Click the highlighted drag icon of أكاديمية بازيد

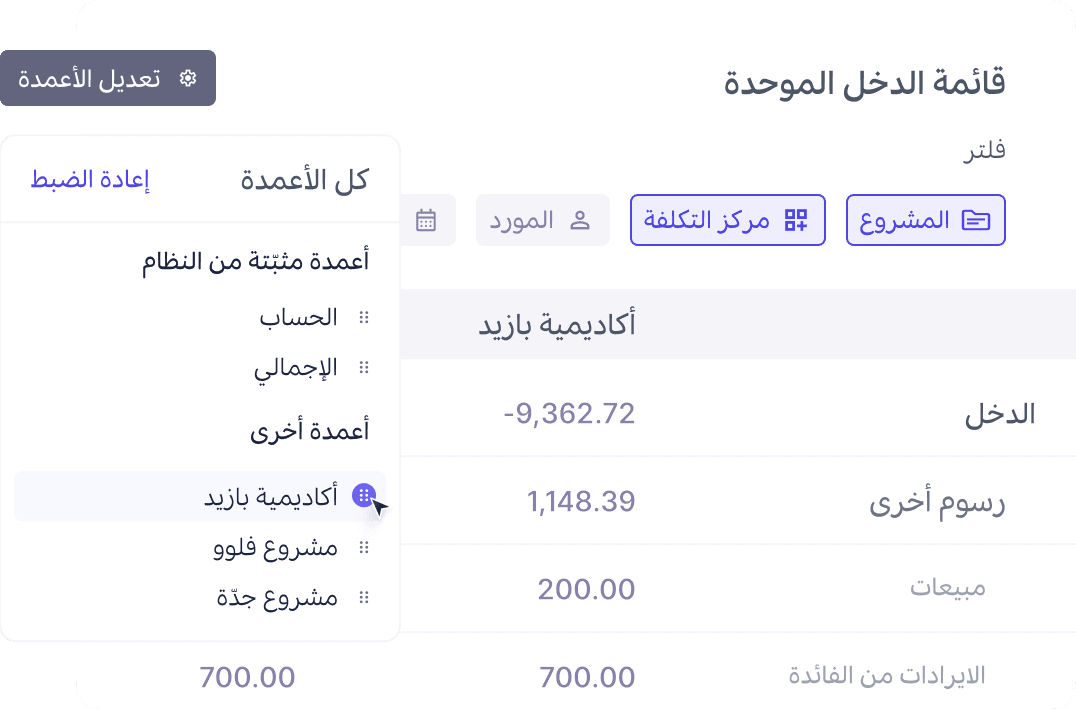pos(363,495)
